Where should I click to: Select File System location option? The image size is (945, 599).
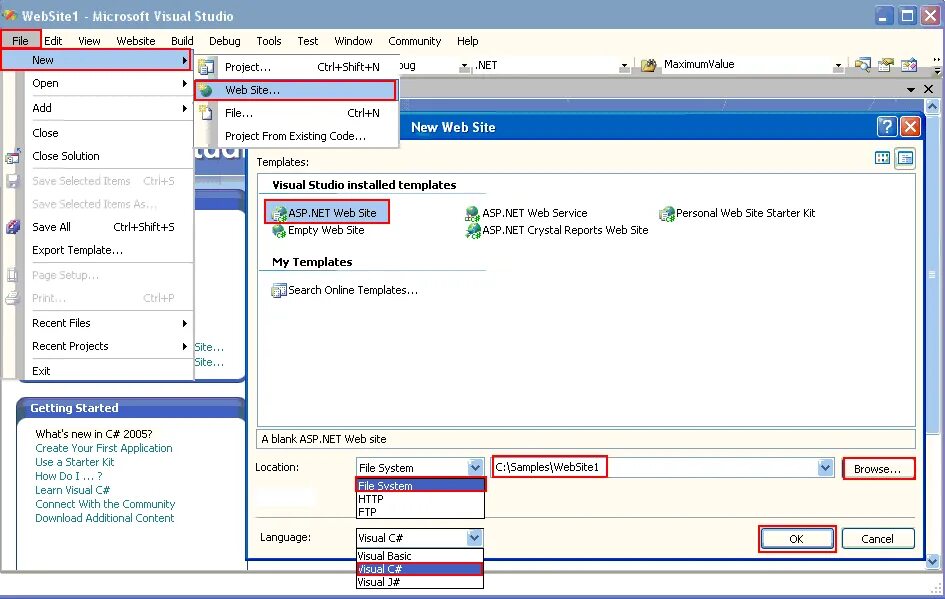420,485
